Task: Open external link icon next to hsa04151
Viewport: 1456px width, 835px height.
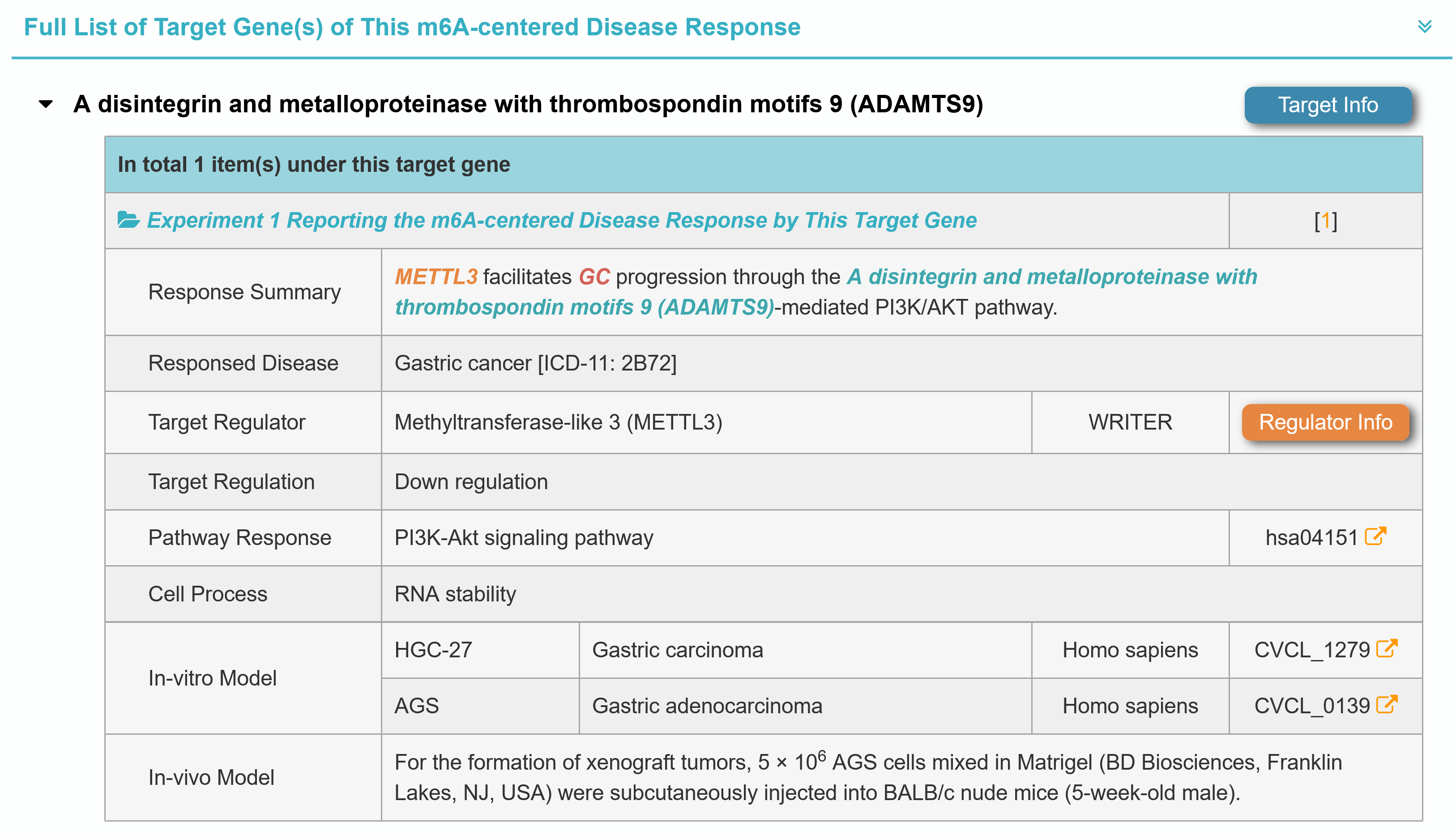Action: tap(1375, 536)
